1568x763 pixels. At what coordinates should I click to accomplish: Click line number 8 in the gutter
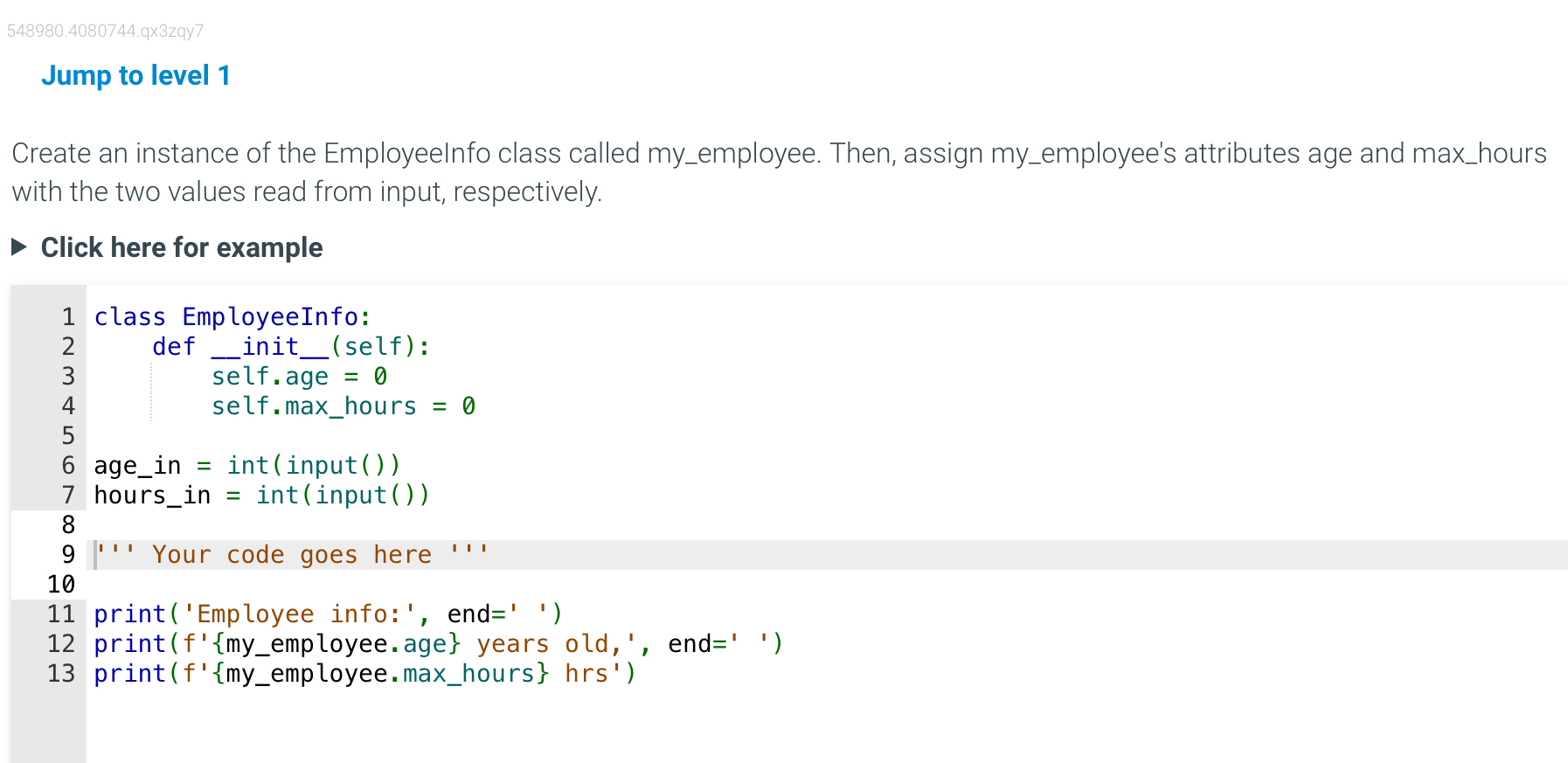click(68, 525)
